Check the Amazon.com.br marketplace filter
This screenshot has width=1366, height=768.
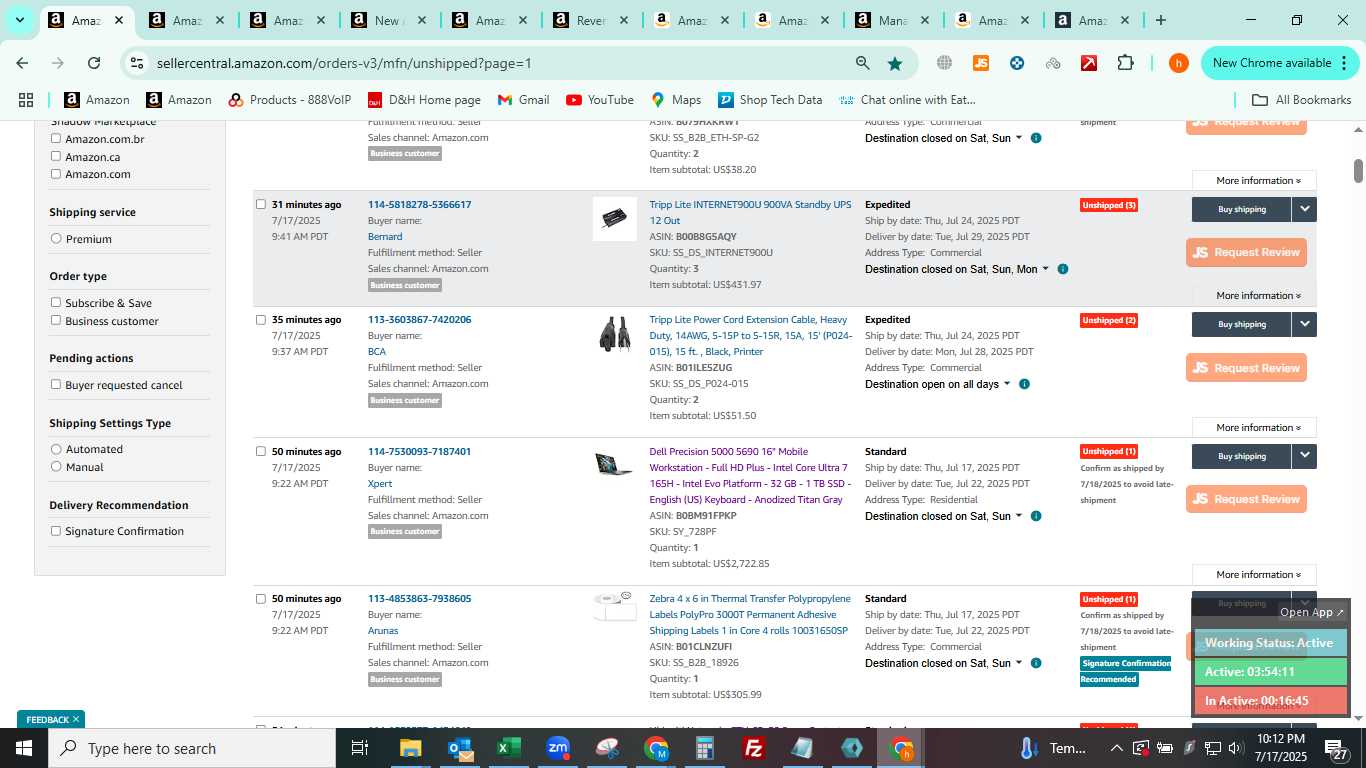(56, 139)
